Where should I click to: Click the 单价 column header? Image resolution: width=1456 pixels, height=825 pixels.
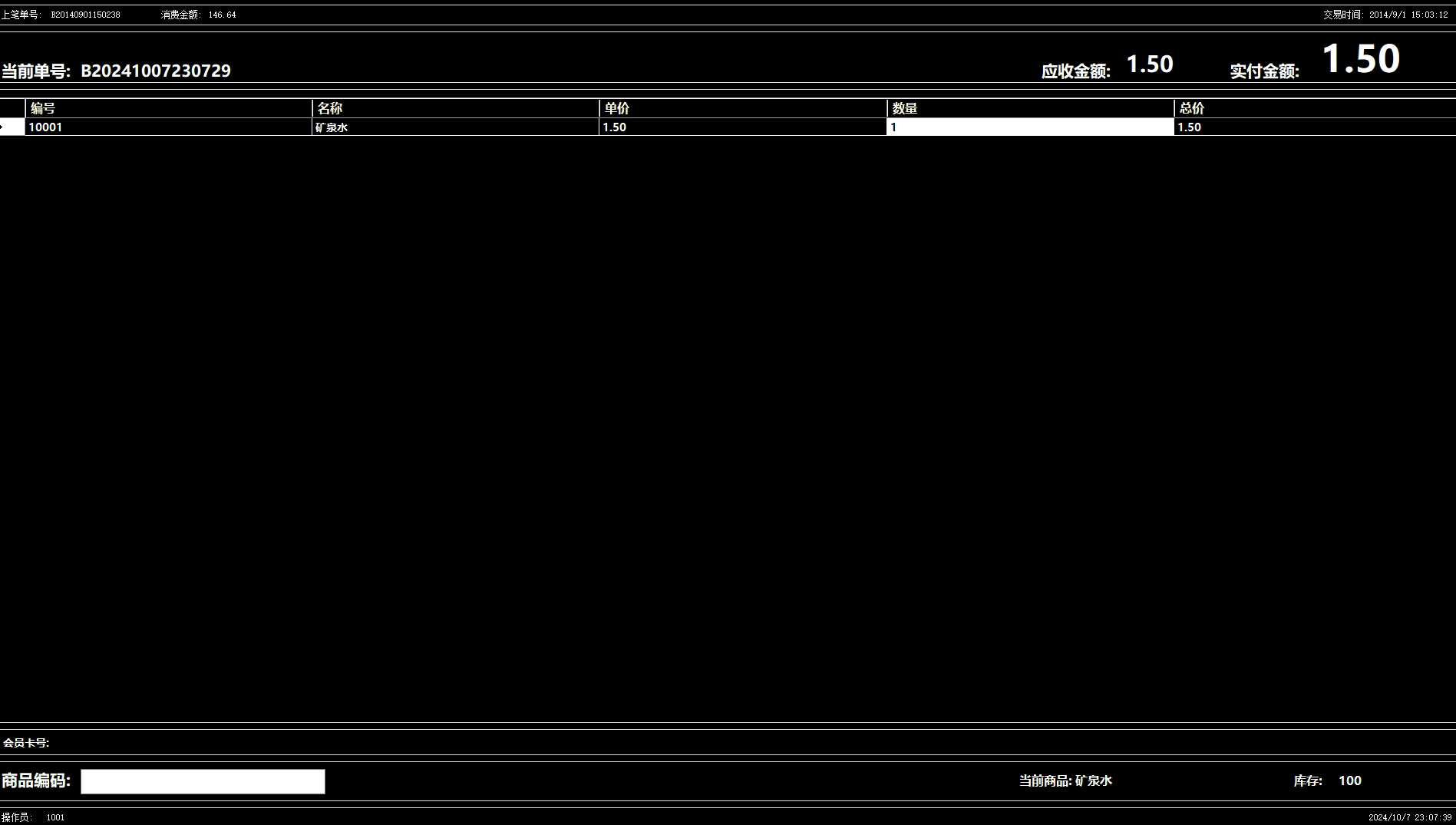[743, 108]
